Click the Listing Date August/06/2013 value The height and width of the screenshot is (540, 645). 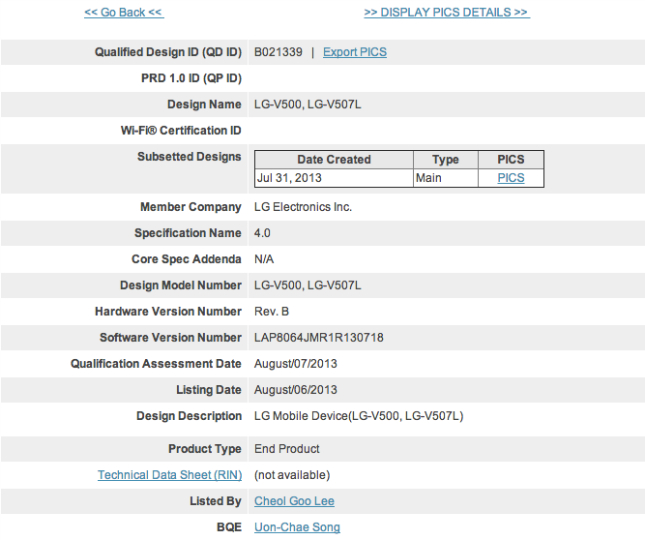pos(295,390)
